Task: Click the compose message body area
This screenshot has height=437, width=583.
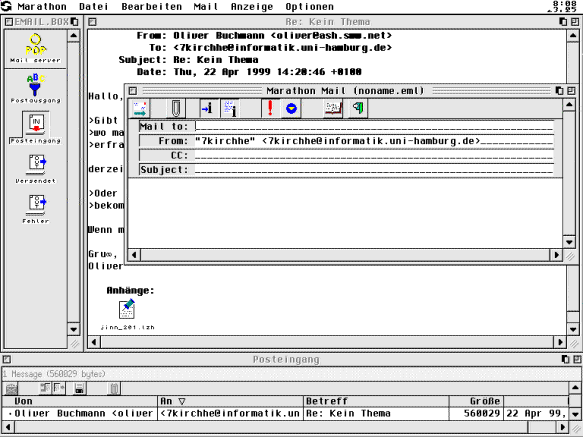Action: [x=345, y=213]
